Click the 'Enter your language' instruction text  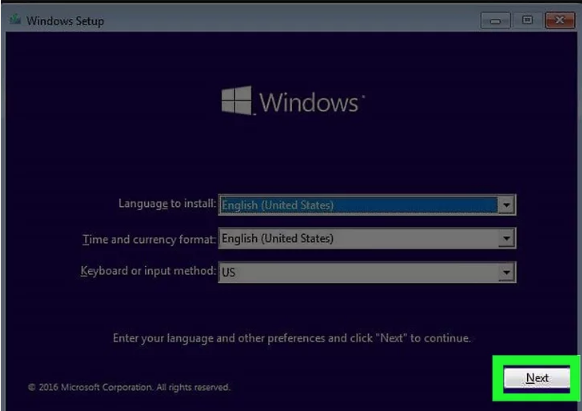pyautogui.click(x=292, y=338)
